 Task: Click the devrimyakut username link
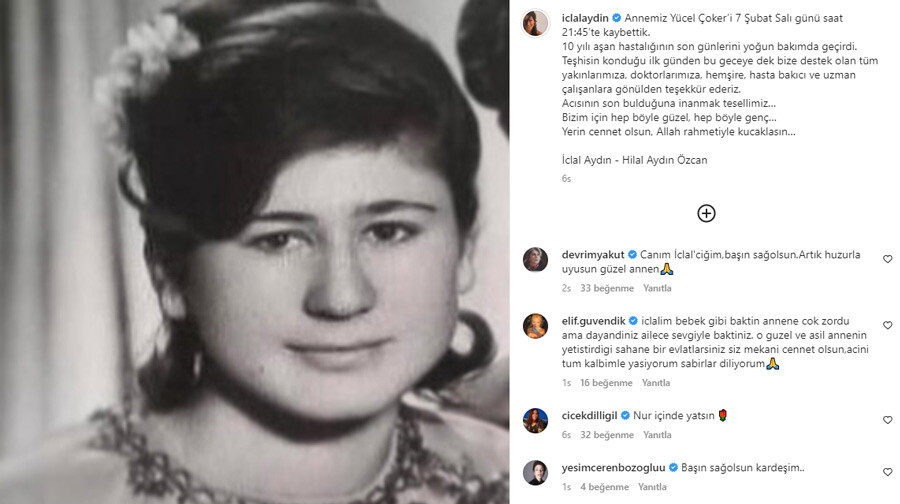coord(593,255)
